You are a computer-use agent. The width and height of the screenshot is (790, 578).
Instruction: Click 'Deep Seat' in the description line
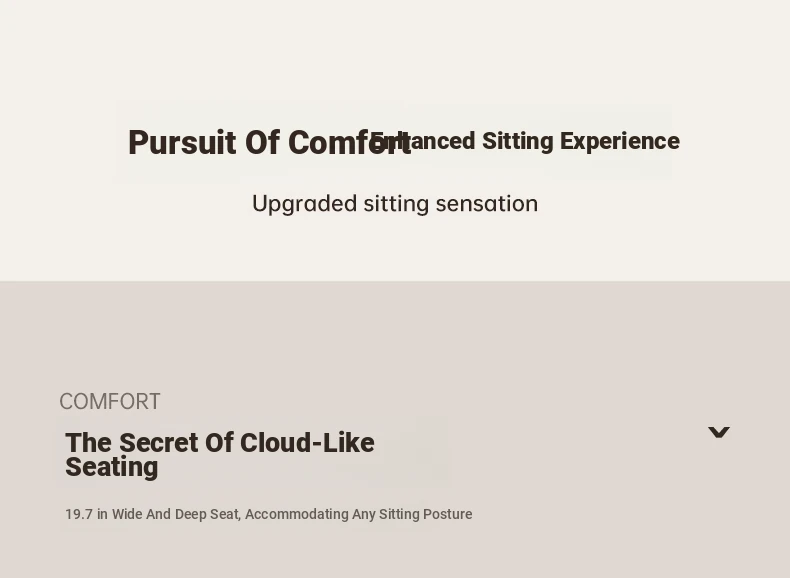207,514
